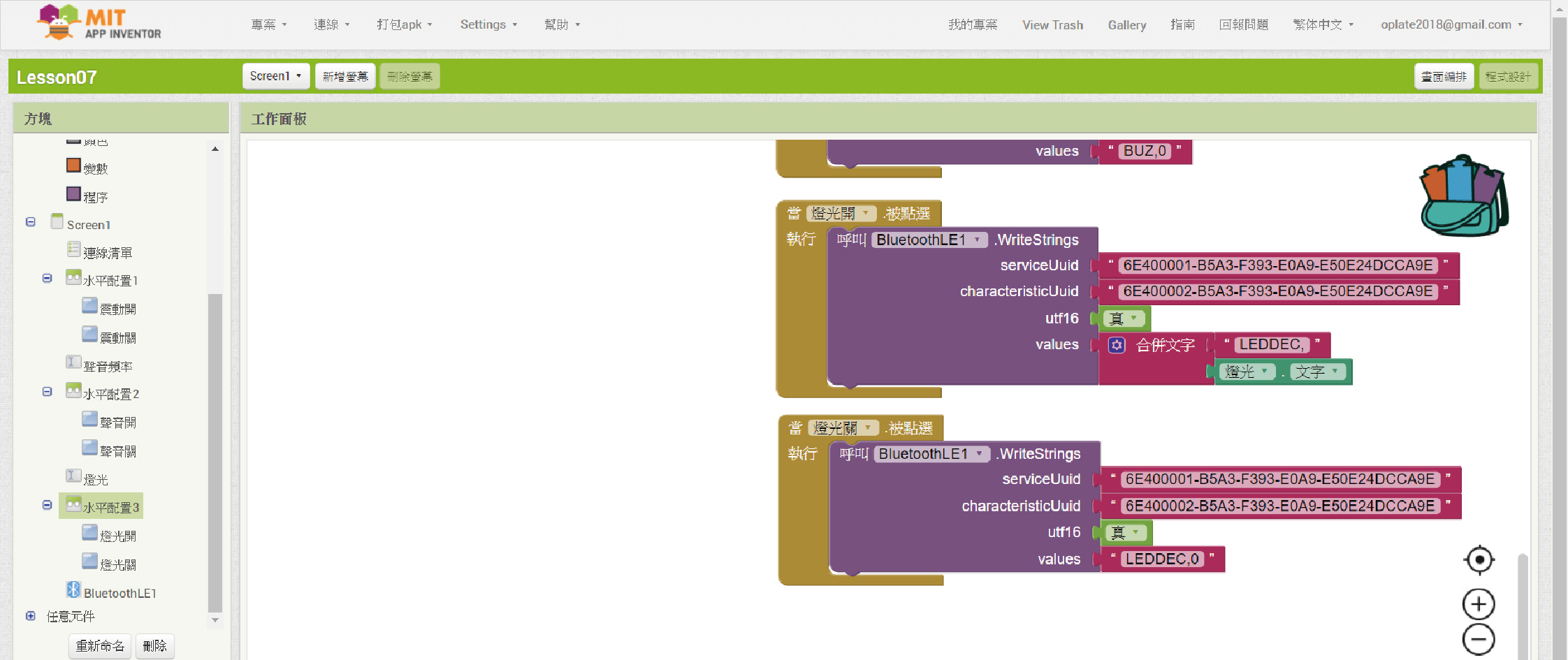The image size is (1568, 660).
Task: Select the BluetoothLE1 component icon in tree
Action: pos(73,590)
